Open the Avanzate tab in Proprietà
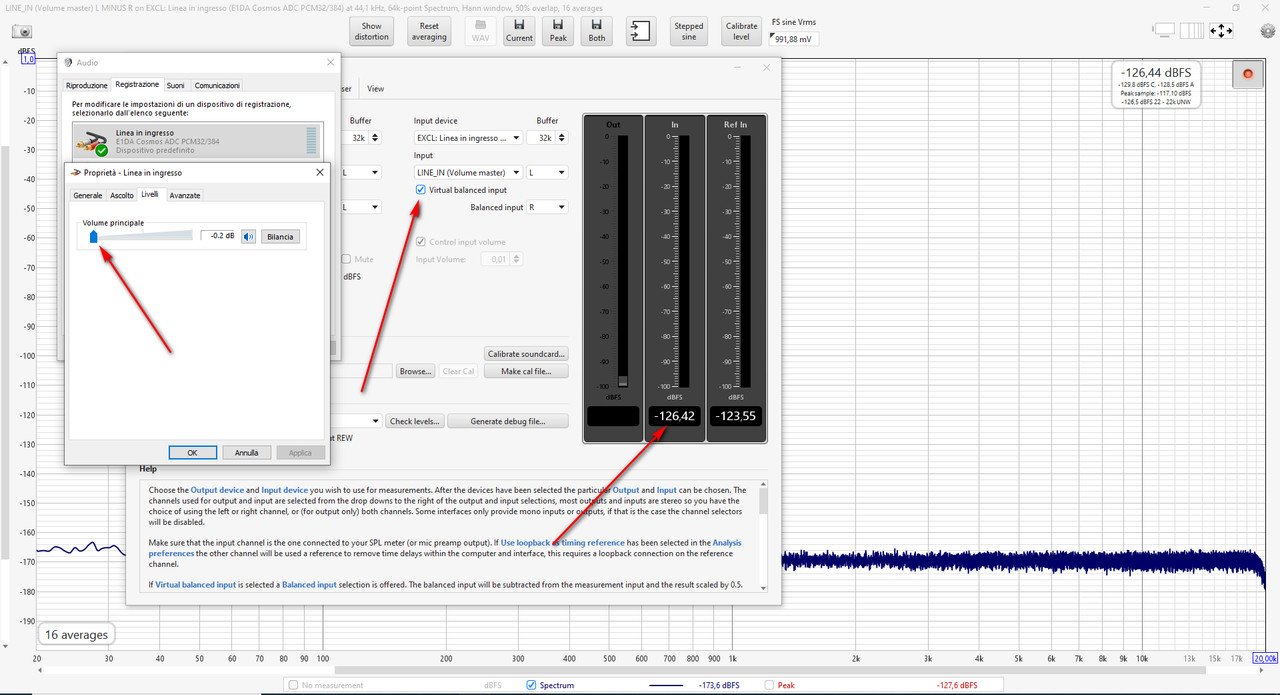 (185, 195)
